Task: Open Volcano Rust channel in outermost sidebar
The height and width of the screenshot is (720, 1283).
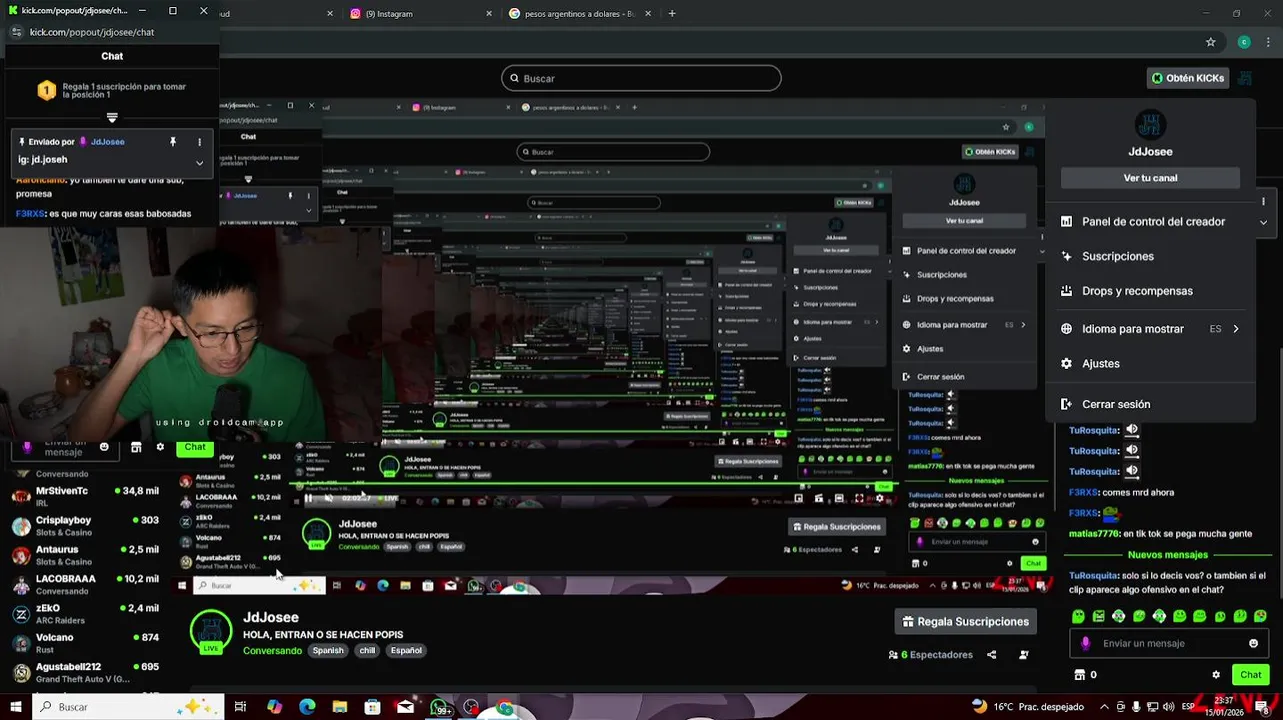Action: (85, 642)
